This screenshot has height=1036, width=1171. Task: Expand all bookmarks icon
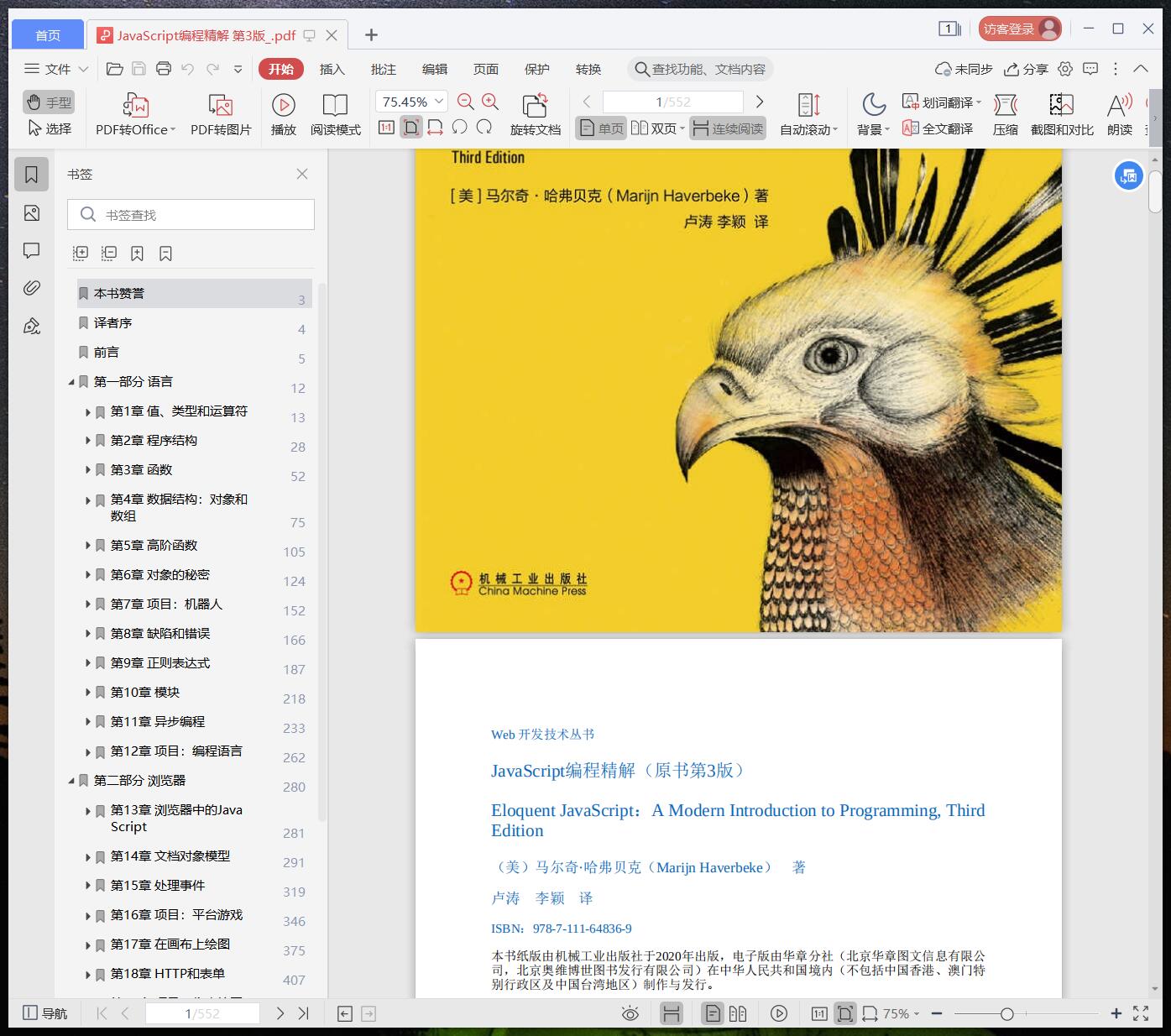[x=81, y=254]
